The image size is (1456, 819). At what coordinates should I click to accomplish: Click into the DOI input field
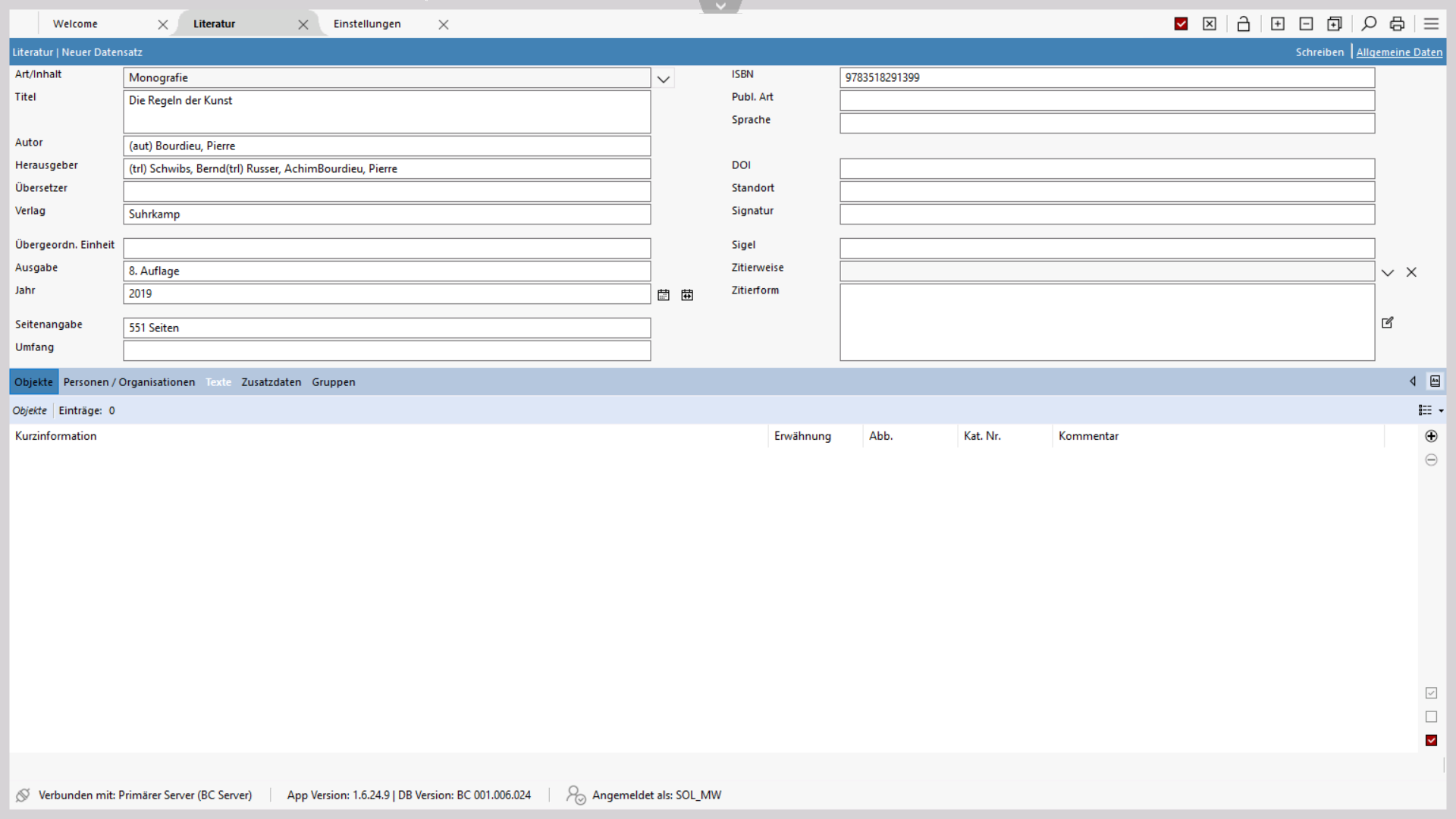(1106, 168)
